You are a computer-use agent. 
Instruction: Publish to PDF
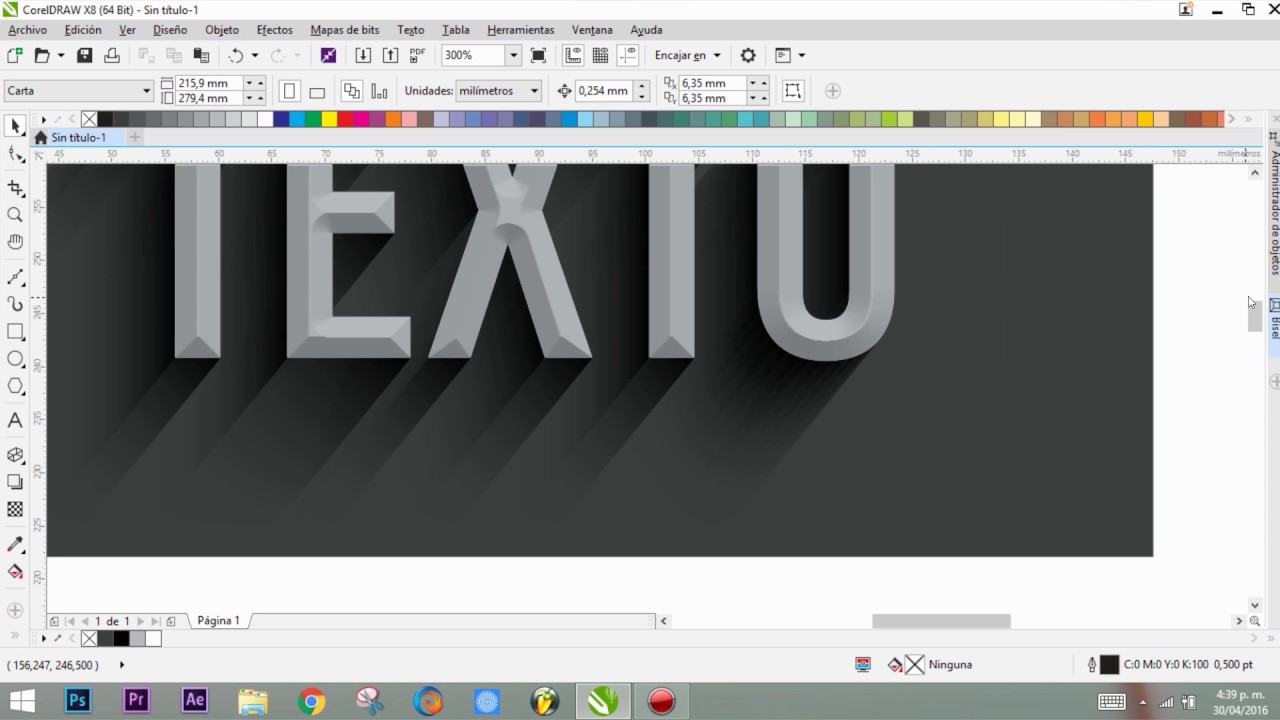point(418,56)
